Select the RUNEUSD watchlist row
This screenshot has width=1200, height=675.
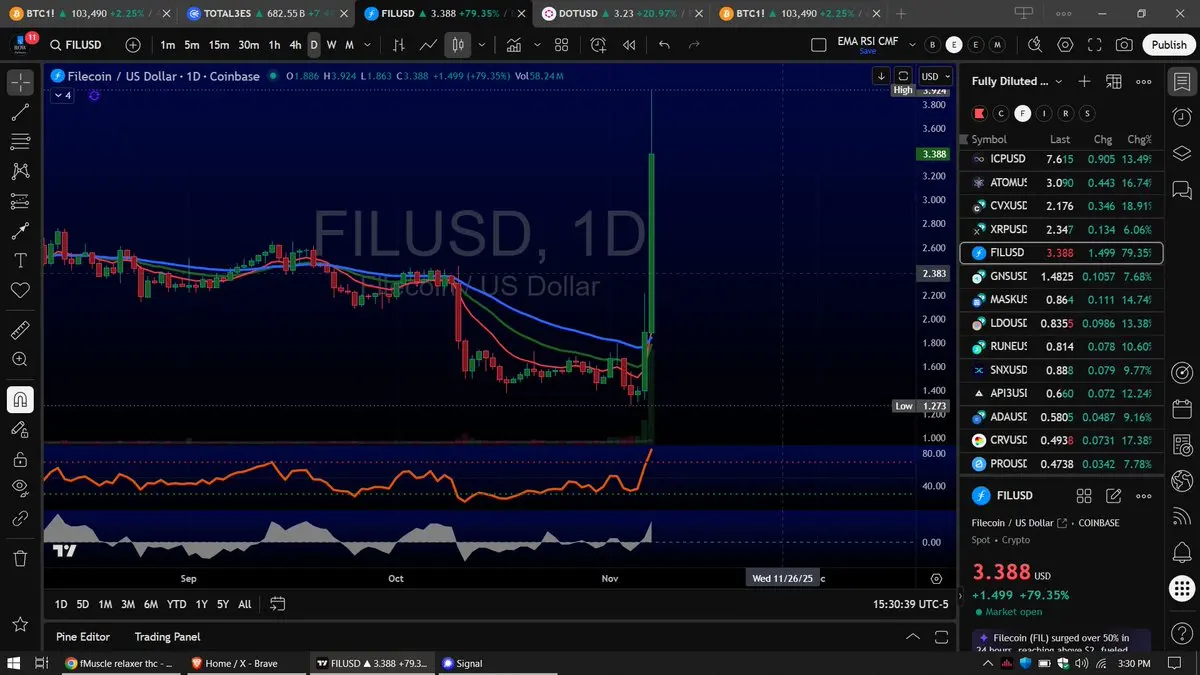point(1061,347)
